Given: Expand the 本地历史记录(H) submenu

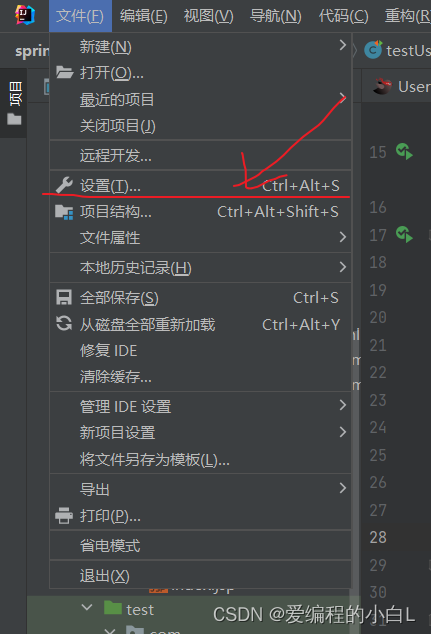Looking at the screenshot, I should [x=200, y=268].
